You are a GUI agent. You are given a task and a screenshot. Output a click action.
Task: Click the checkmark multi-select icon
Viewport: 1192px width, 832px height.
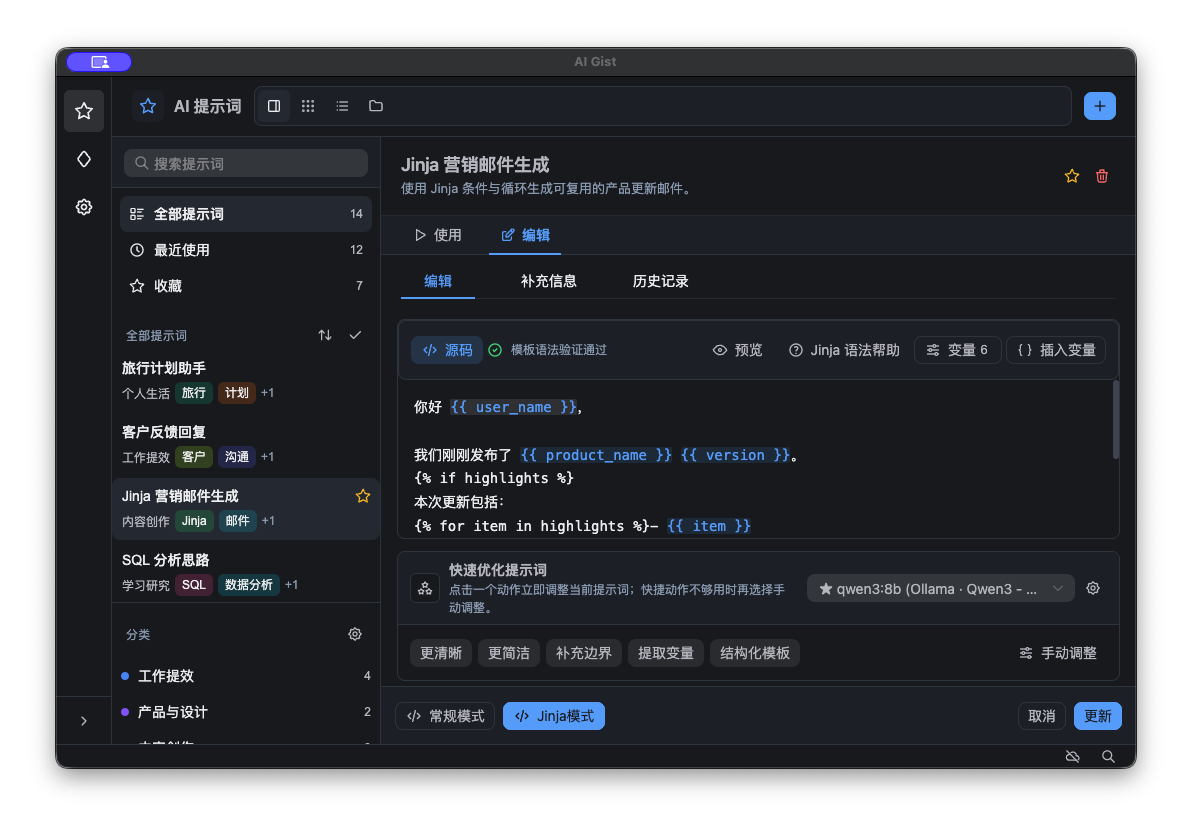pos(355,335)
